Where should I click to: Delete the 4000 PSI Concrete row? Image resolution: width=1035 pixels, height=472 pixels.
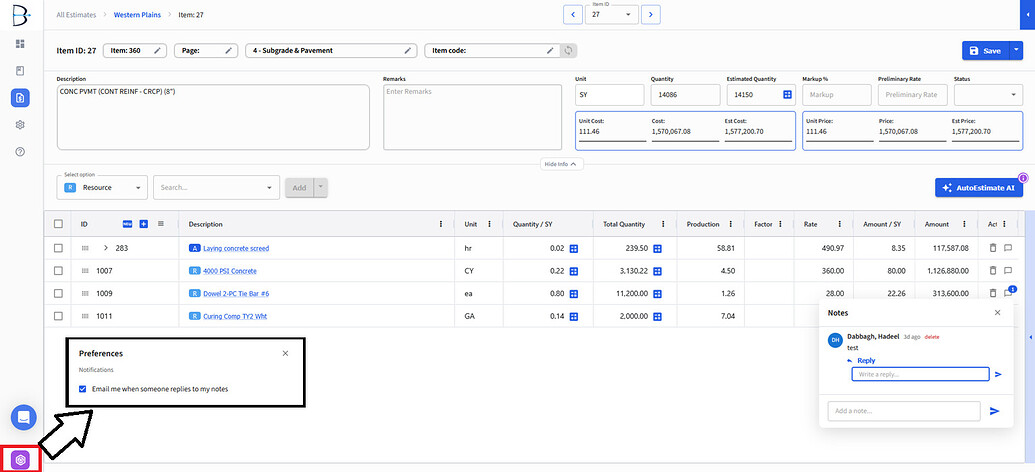point(992,271)
